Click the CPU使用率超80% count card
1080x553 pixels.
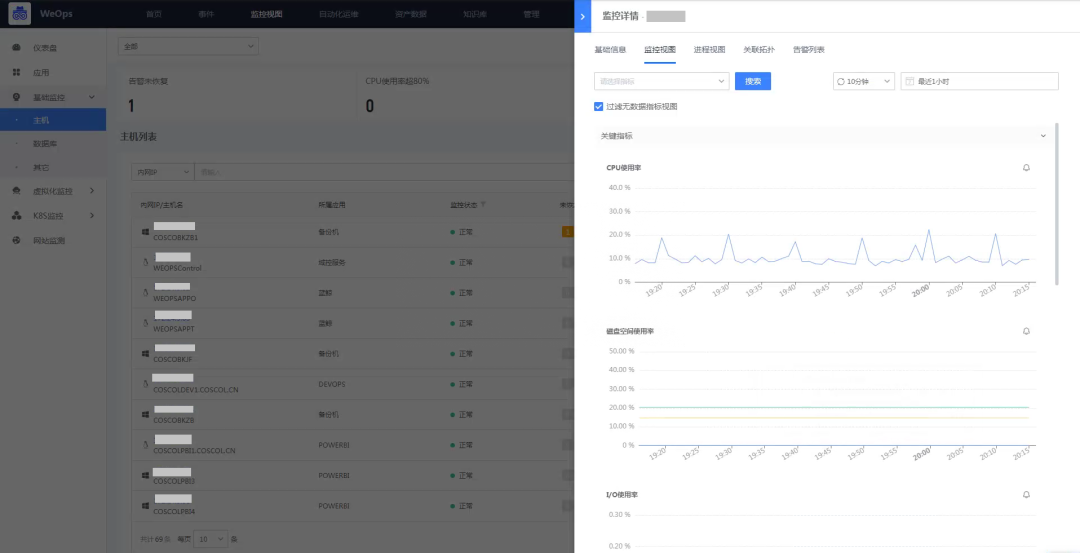[465, 96]
